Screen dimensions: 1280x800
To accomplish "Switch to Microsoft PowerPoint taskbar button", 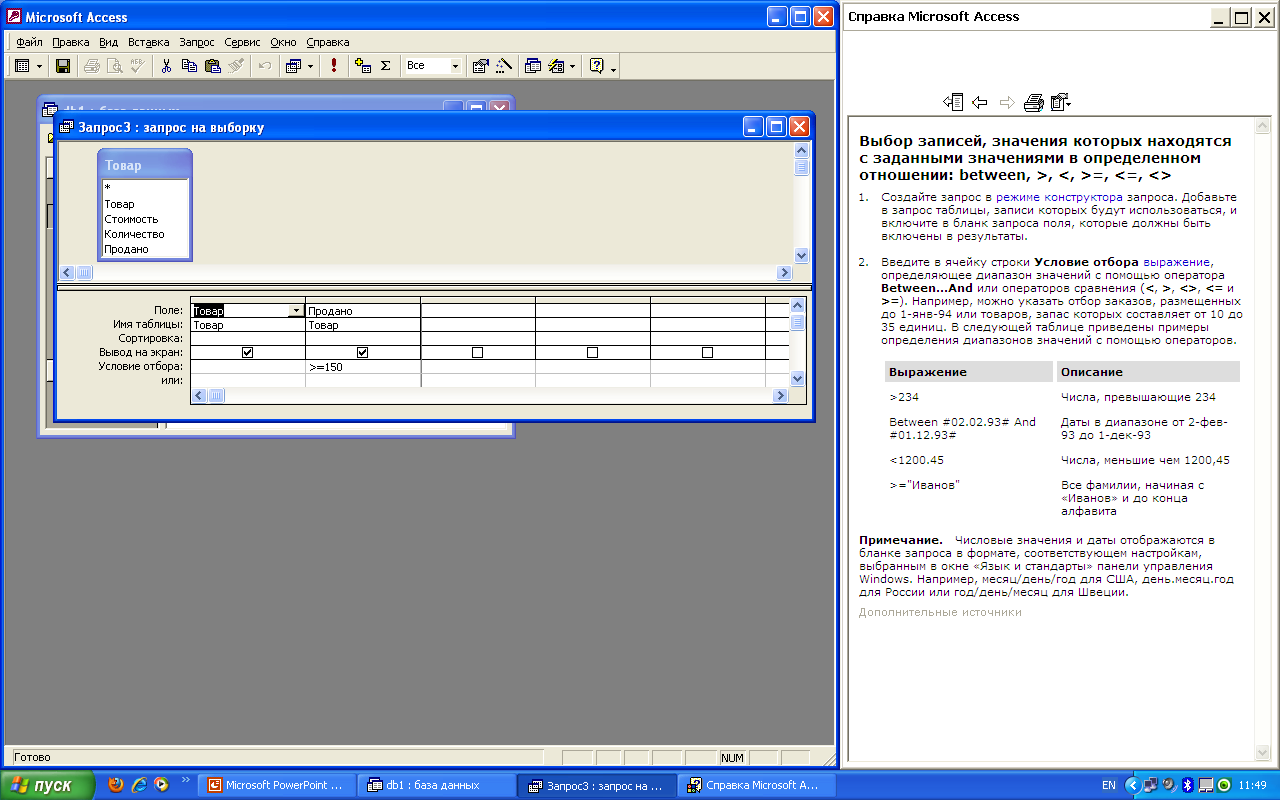I will (275, 785).
